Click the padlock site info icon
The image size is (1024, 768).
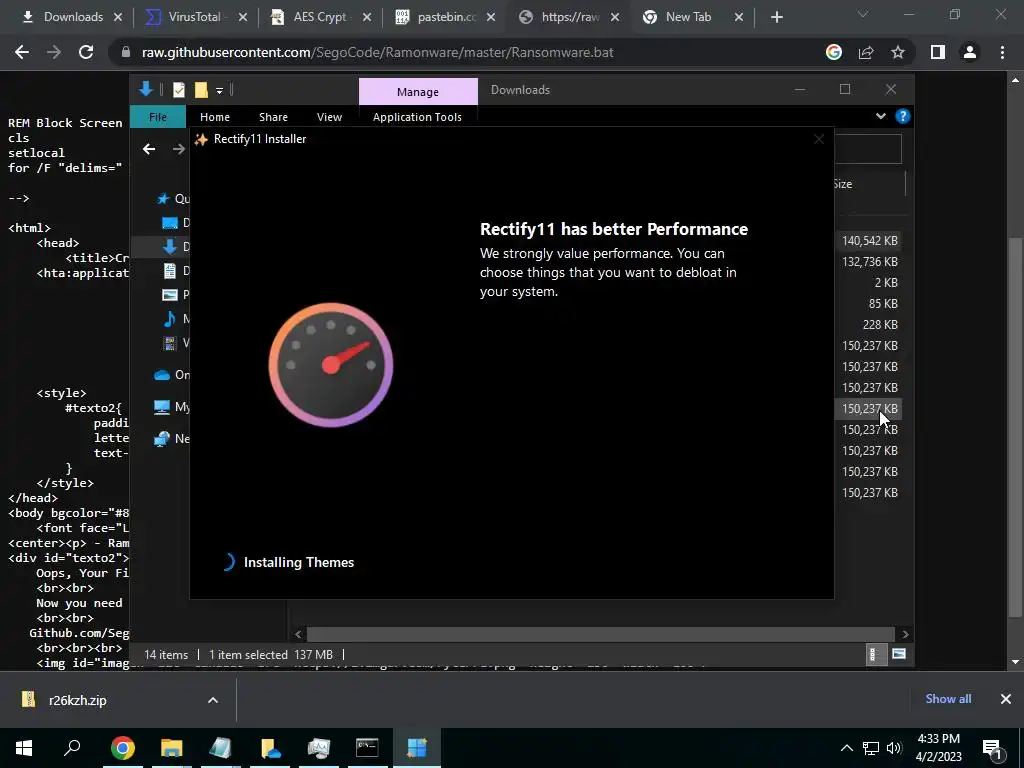coord(126,52)
